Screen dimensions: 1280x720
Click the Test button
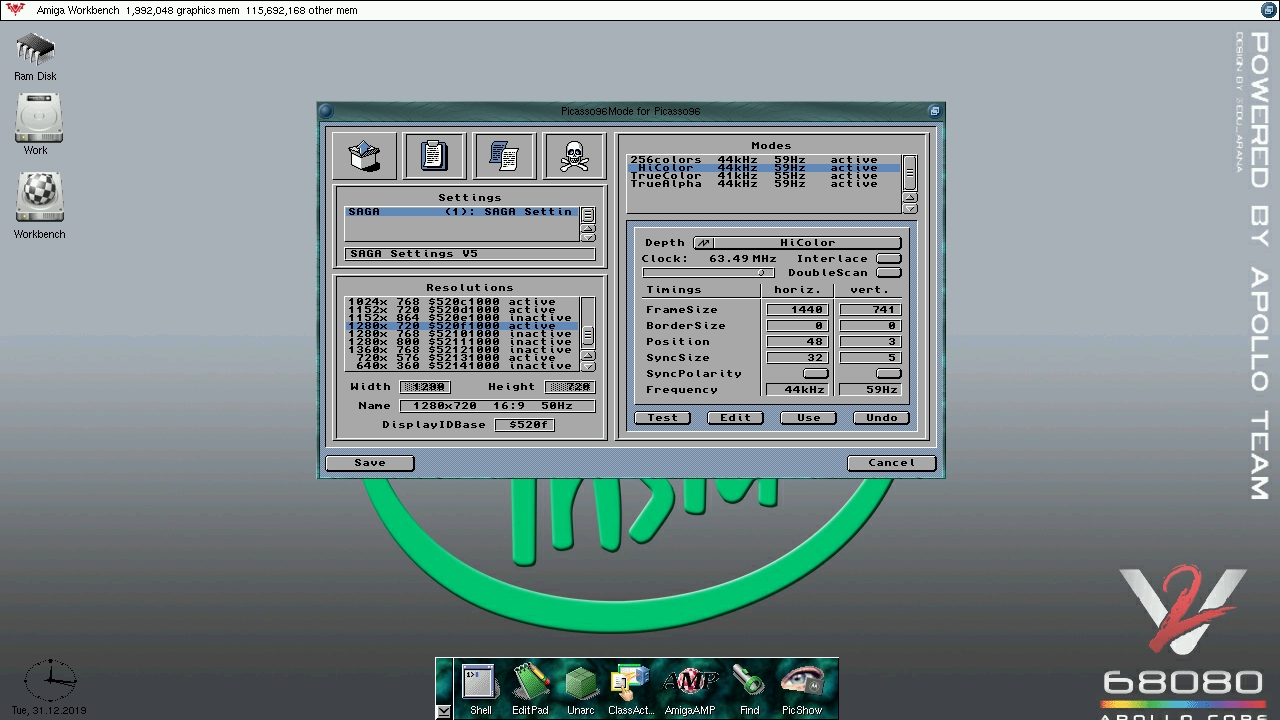(662, 418)
